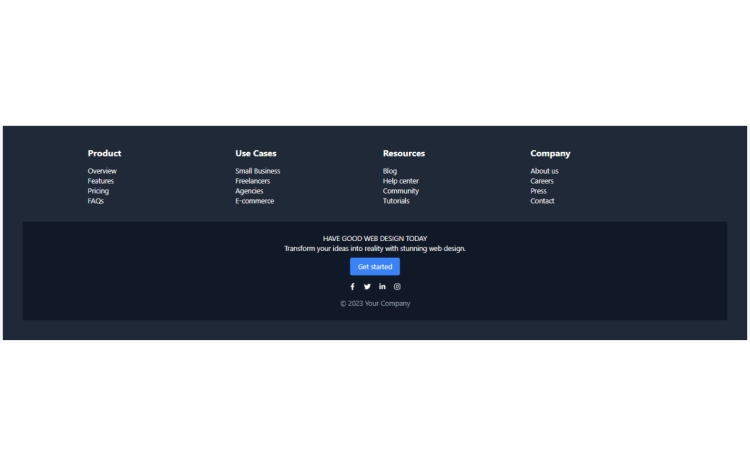Click the Product column heading
Screen dimensions: 750x469
point(104,153)
